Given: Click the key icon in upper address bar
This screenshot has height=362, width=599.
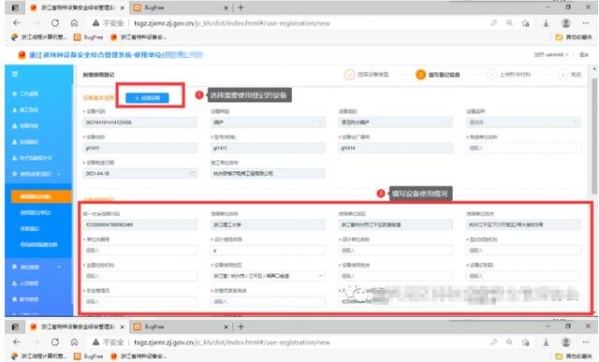Looking at the screenshot, I should 494,23.
